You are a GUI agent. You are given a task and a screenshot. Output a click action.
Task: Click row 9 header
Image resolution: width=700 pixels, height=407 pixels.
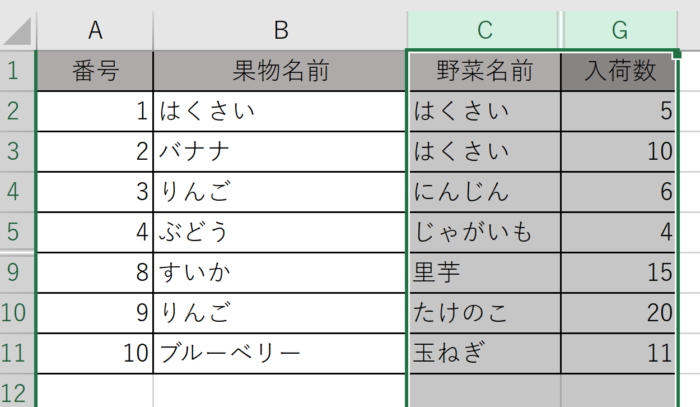pos(17,272)
